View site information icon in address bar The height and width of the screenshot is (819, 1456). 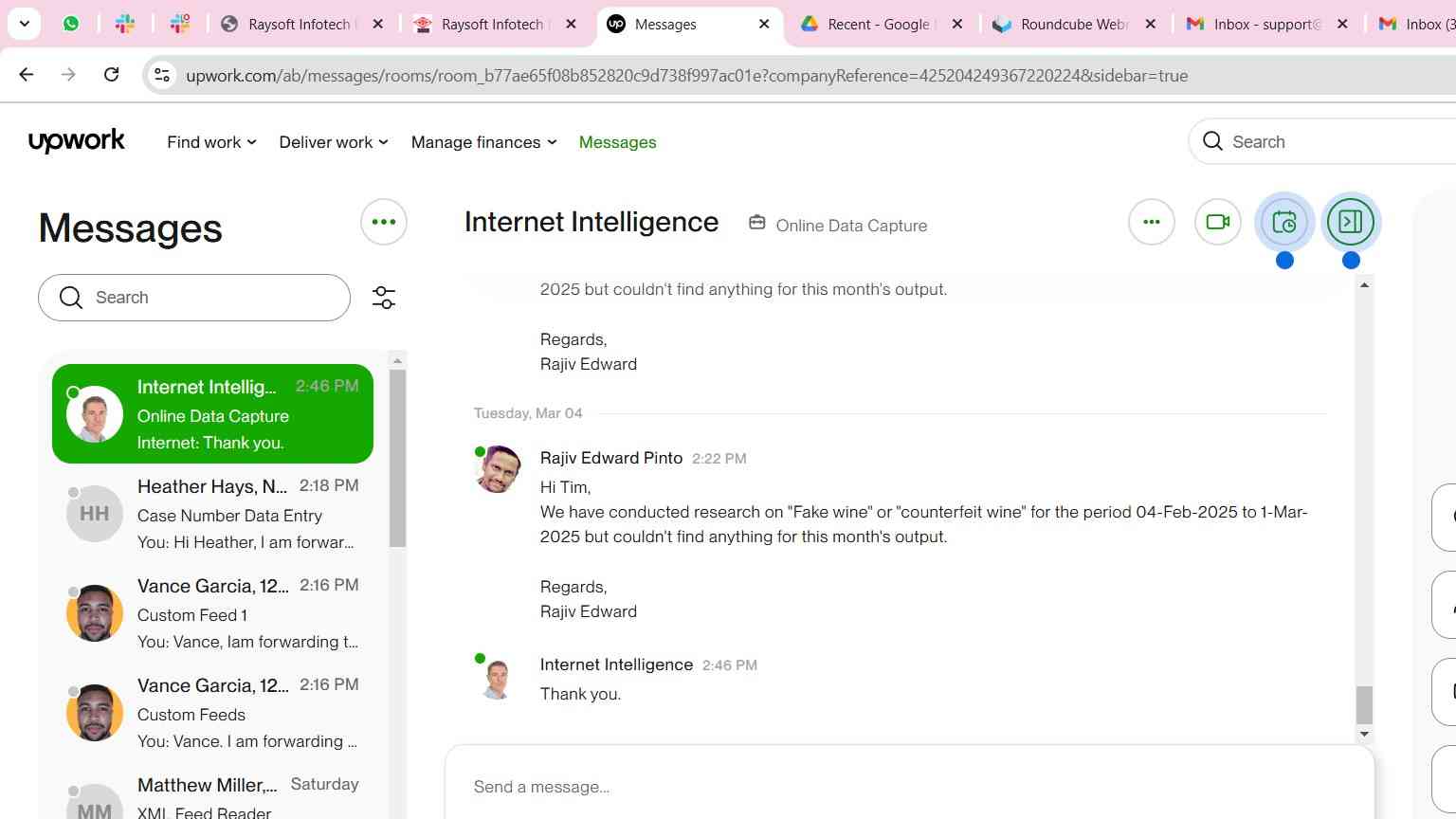(162, 75)
